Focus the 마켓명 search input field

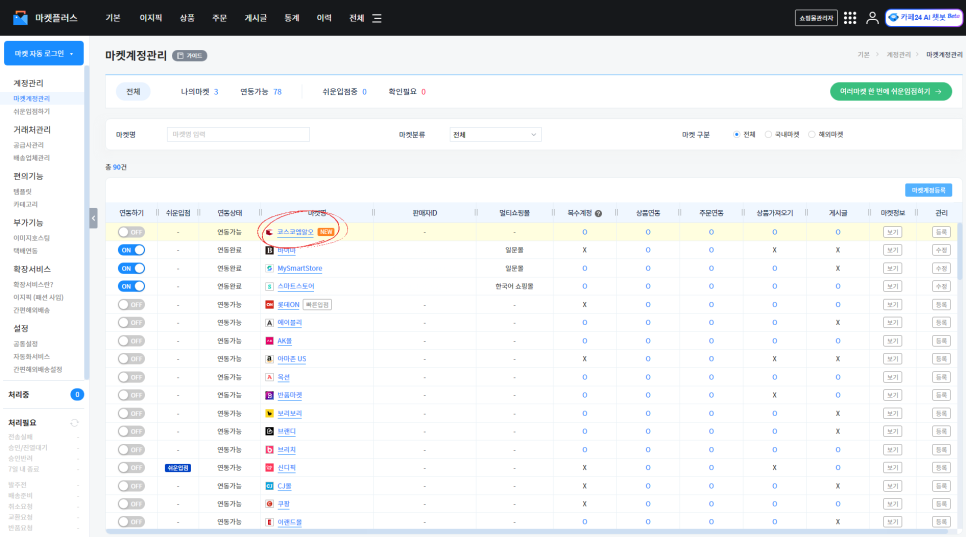point(238,134)
